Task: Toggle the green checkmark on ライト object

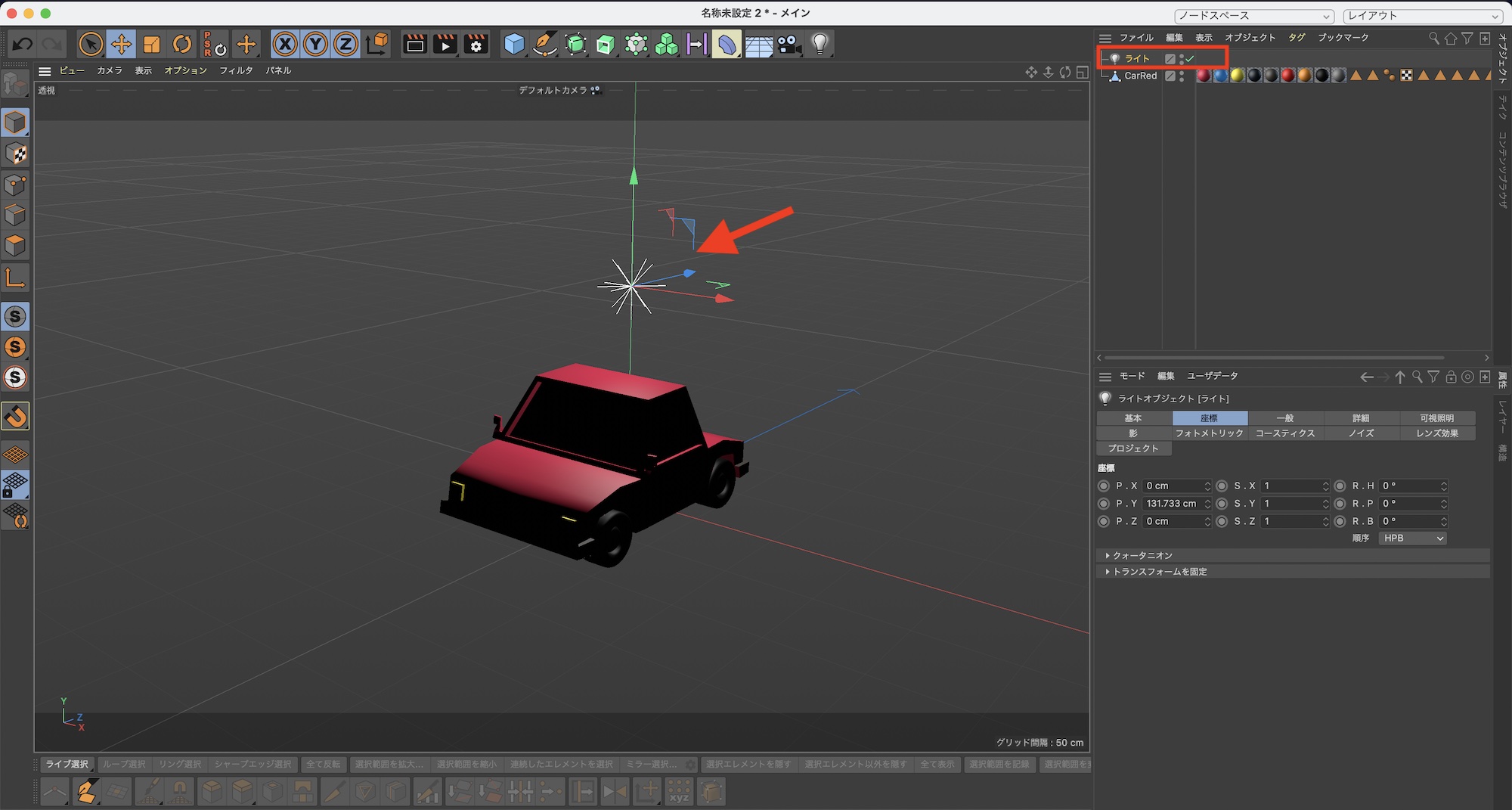Action: click(x=1191, y=59)
